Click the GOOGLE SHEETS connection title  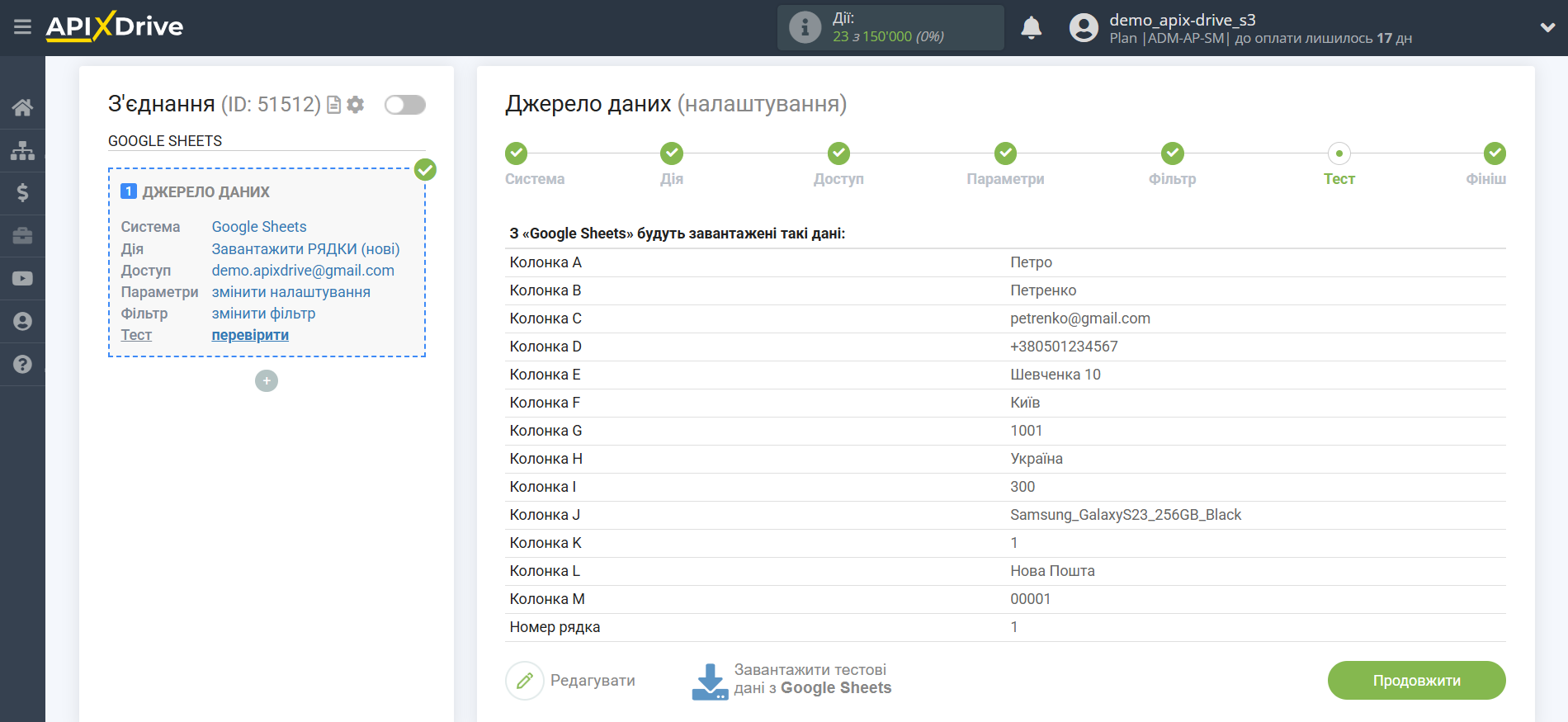point(165,141)
